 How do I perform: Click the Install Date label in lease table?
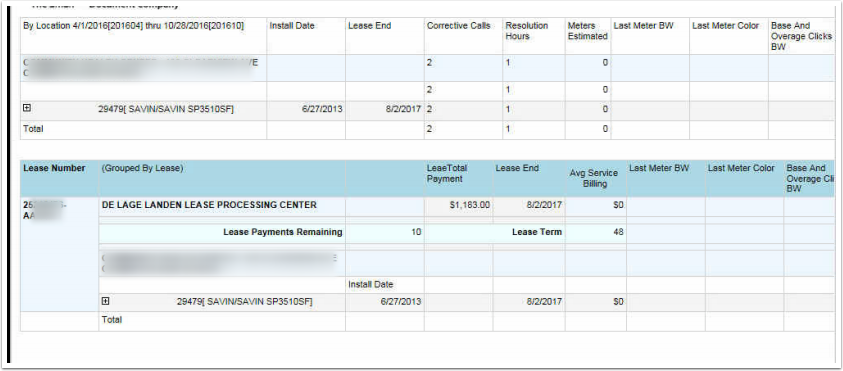(371, 284)
